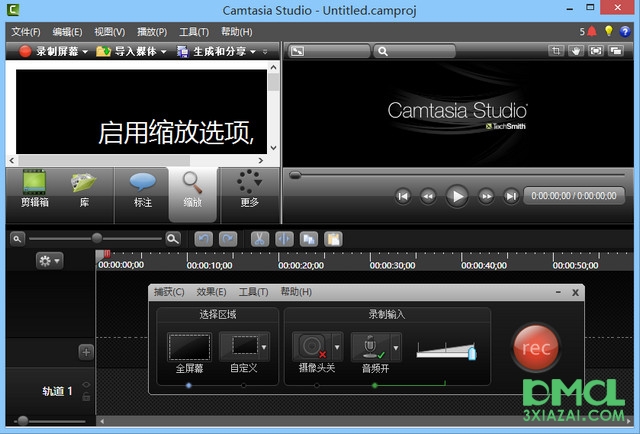
Task: Open Capture menu in recorder window
Action: [x=169, y=292]
